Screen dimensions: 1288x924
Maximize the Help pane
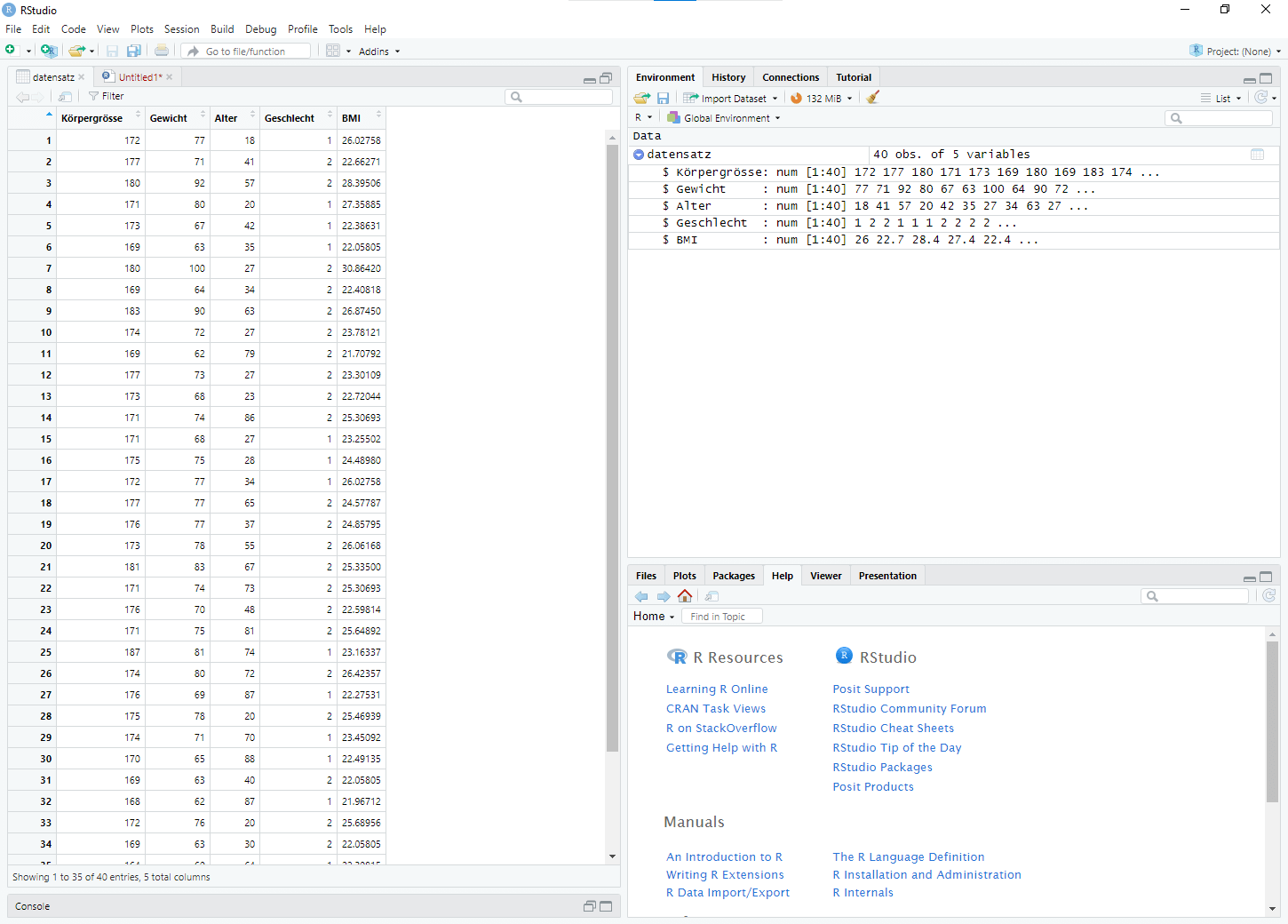point(1266,577)
